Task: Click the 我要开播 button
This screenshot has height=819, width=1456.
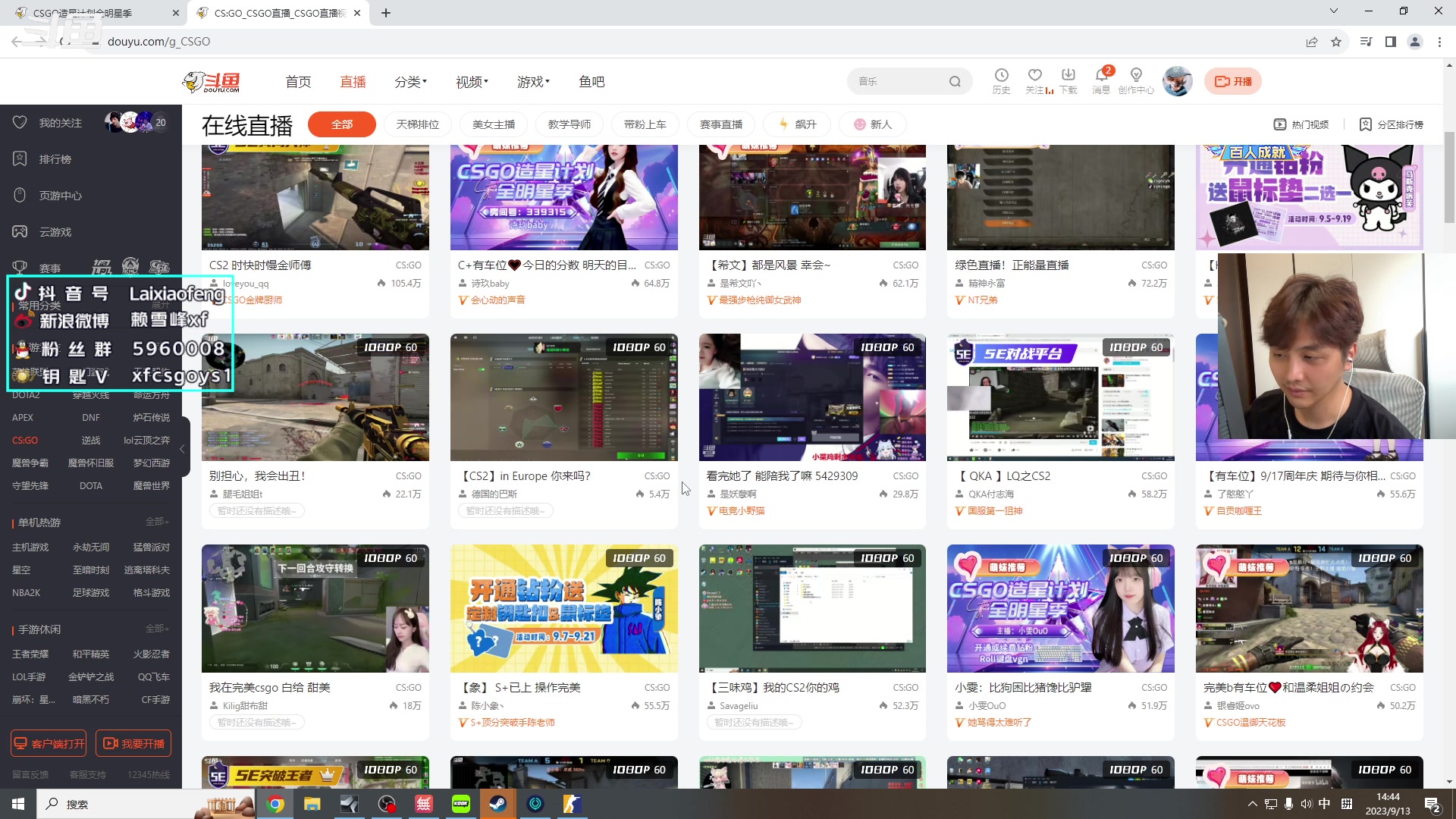Action: (133, 743)
